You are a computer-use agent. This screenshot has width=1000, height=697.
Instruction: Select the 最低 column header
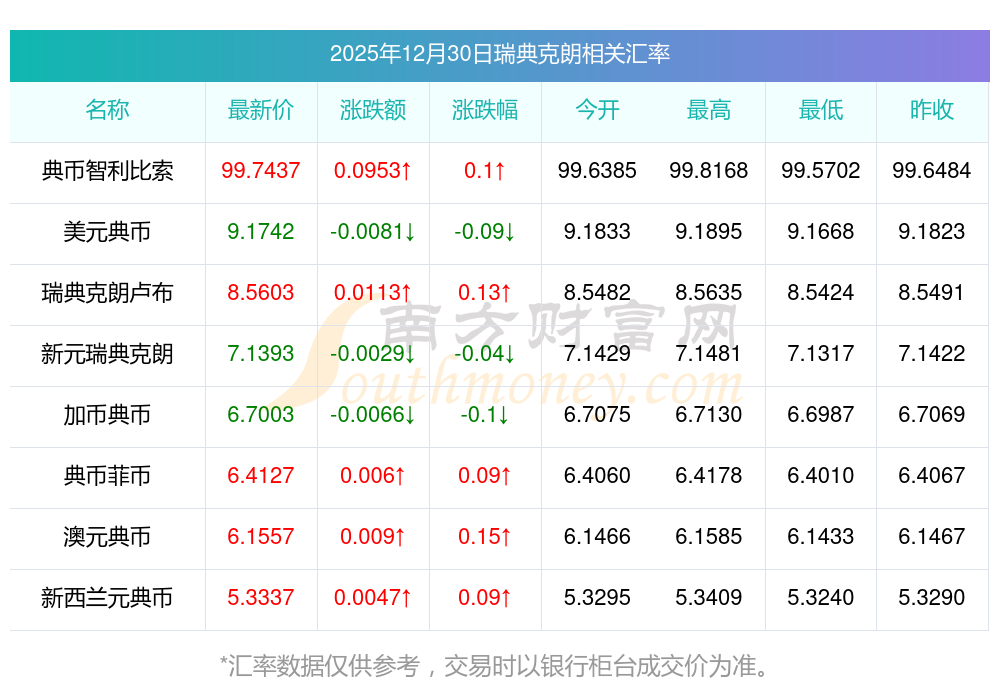(821, 110)
